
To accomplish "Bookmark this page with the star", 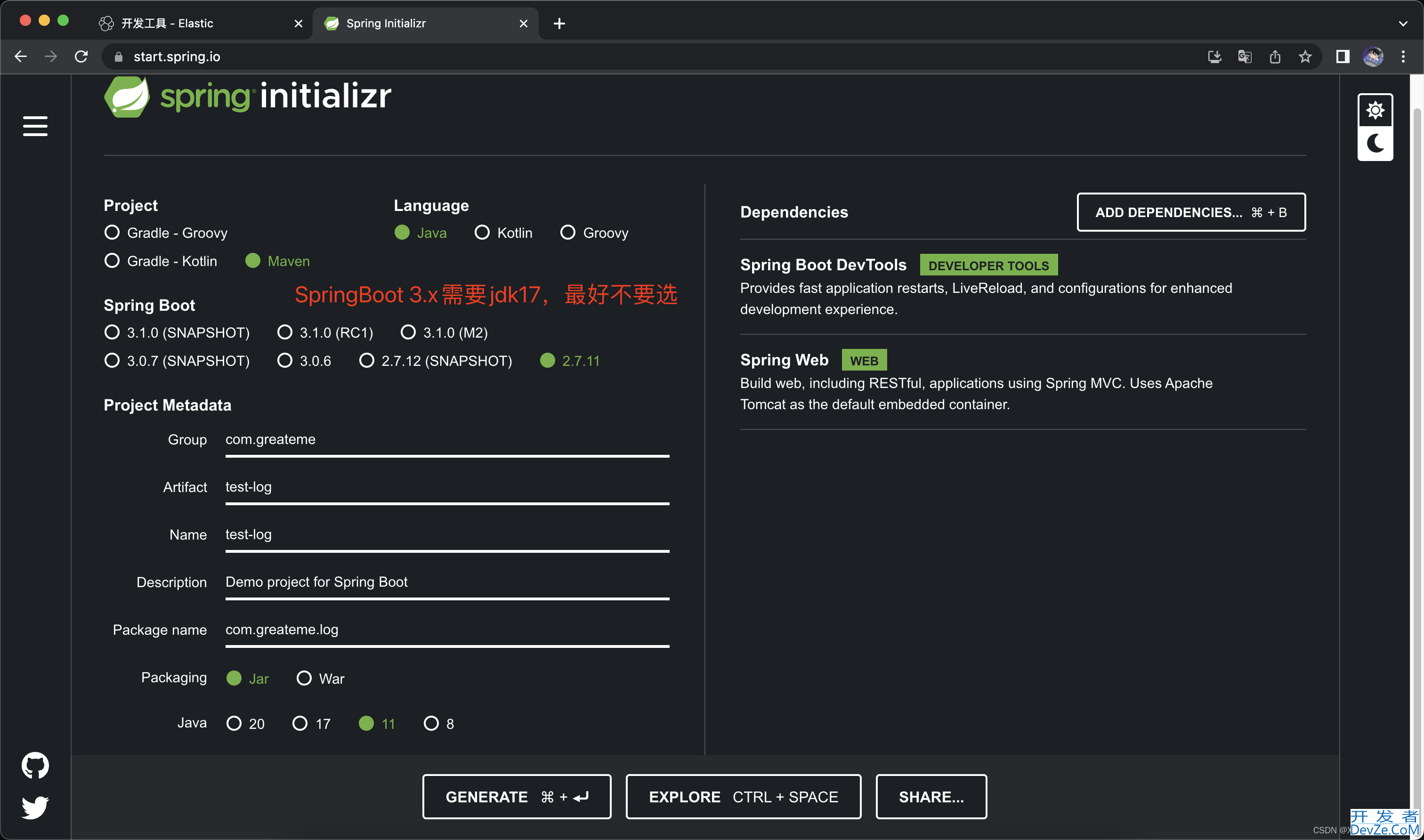I will [x=1305, y=57].
